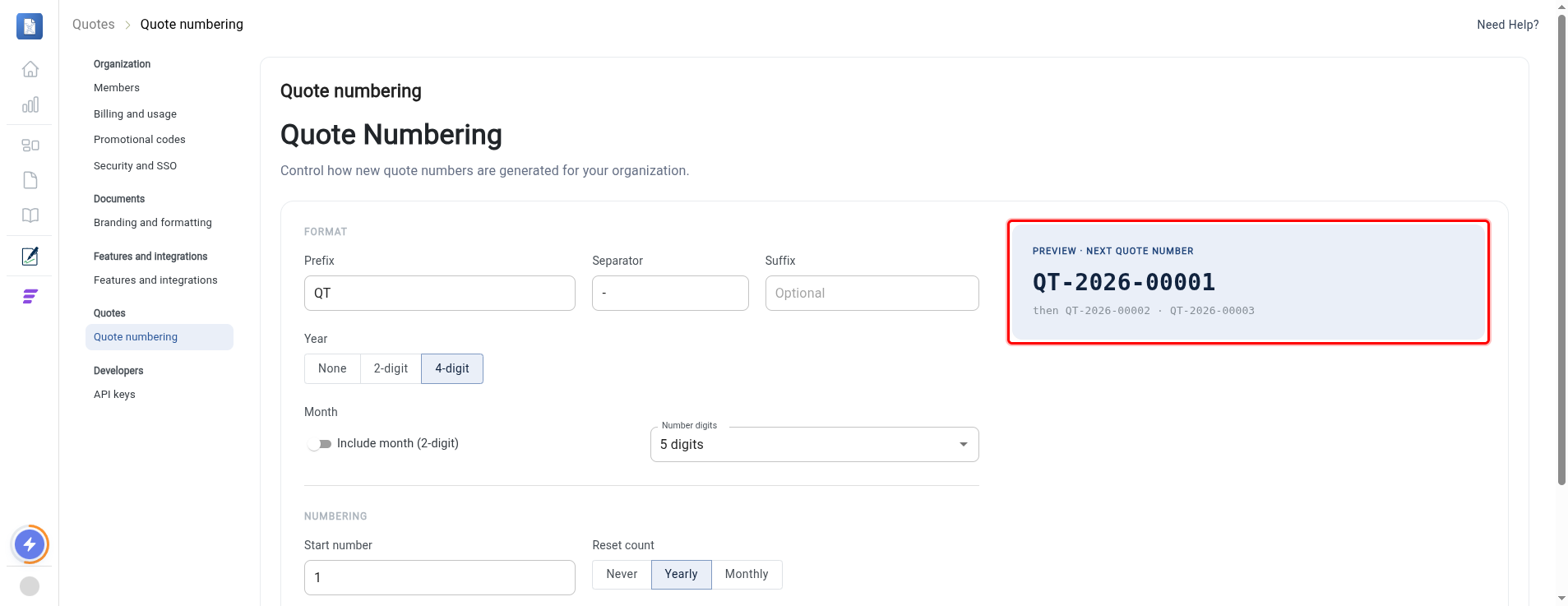This screenshot has height=606, width=1568.
Task: Open the document page icon in sidebar
Action: 30,180
